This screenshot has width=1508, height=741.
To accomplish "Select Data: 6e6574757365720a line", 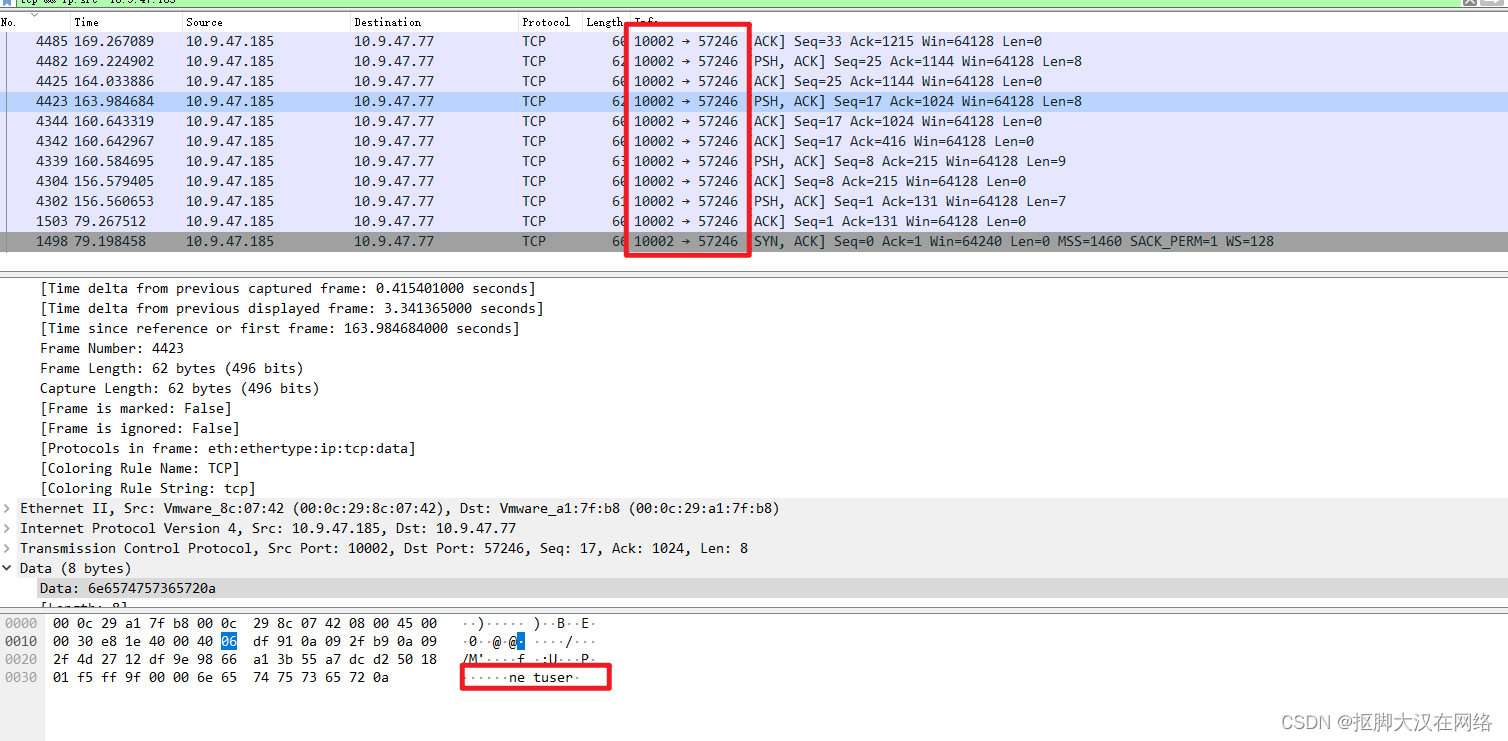I will pos(128,588).
